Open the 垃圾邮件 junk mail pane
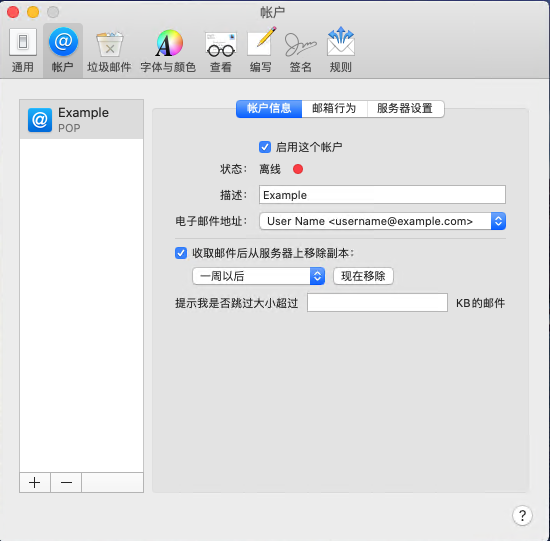 pyautogui.click(x=109, y=51)
